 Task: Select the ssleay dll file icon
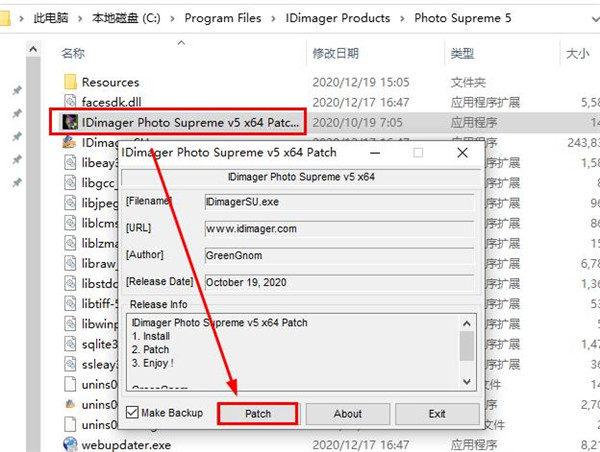pyautogui.click(x=70, y=364)
